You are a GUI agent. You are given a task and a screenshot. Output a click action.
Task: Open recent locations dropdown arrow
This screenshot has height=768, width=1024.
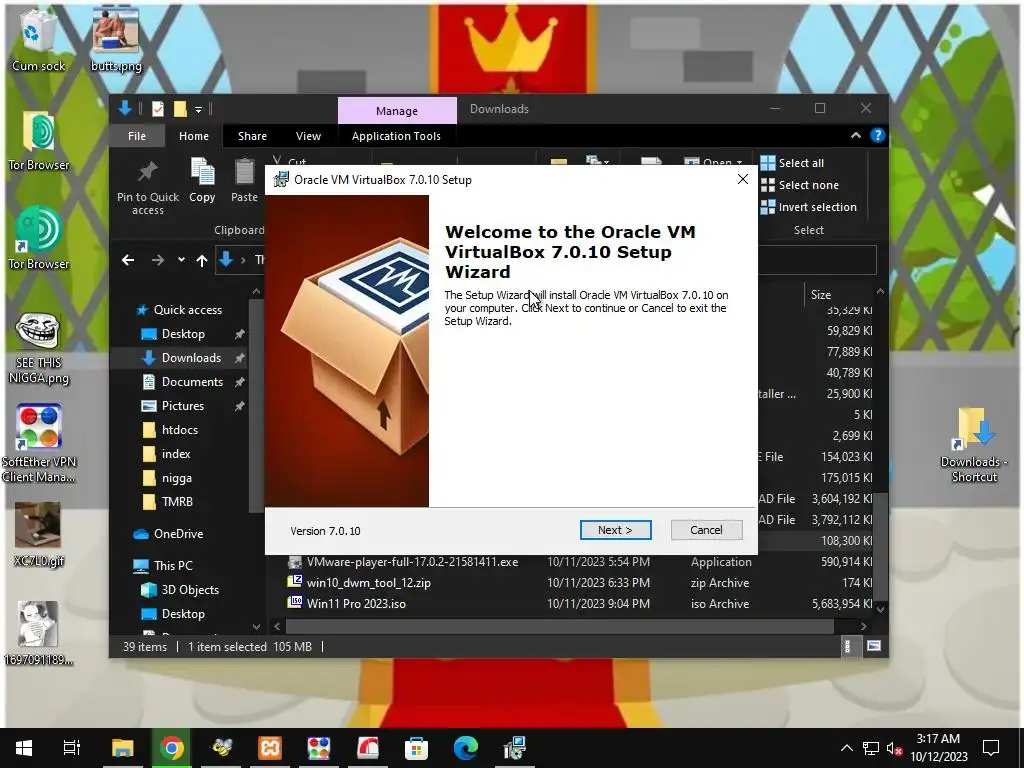(181, 260)
